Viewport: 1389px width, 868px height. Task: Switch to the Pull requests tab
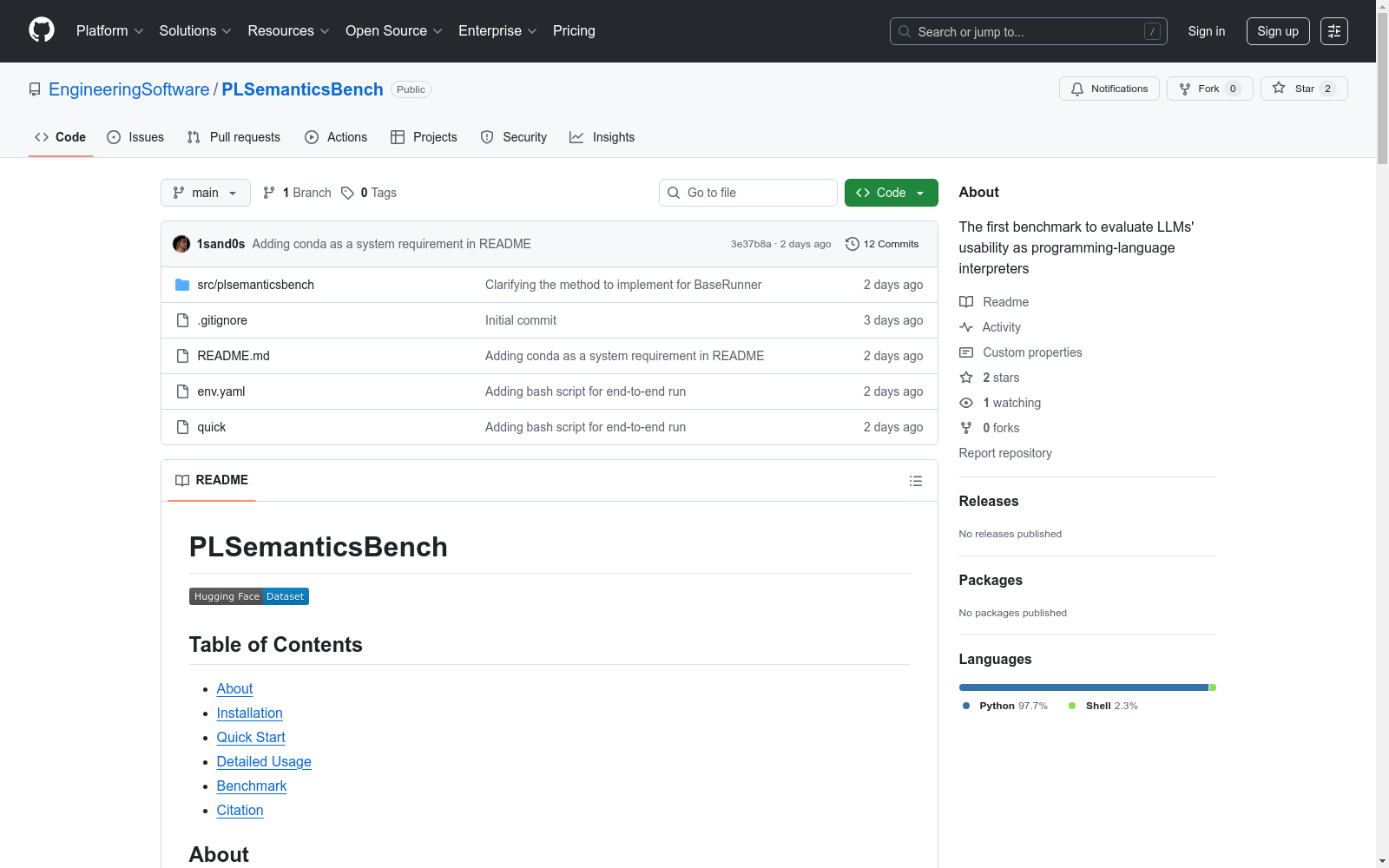click(234, 137)
